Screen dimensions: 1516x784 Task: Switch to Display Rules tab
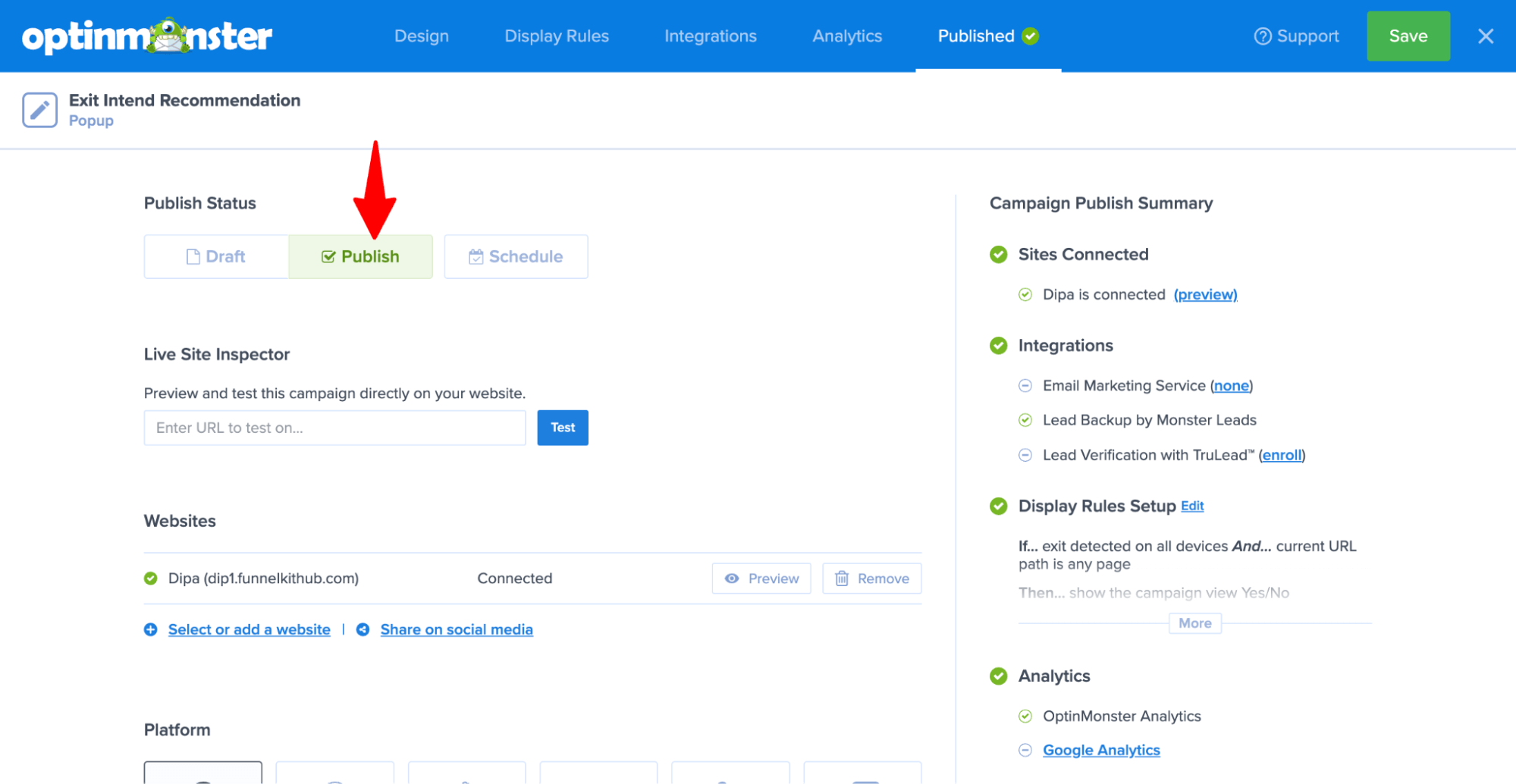pyautogui.click(x=557, y=36)
